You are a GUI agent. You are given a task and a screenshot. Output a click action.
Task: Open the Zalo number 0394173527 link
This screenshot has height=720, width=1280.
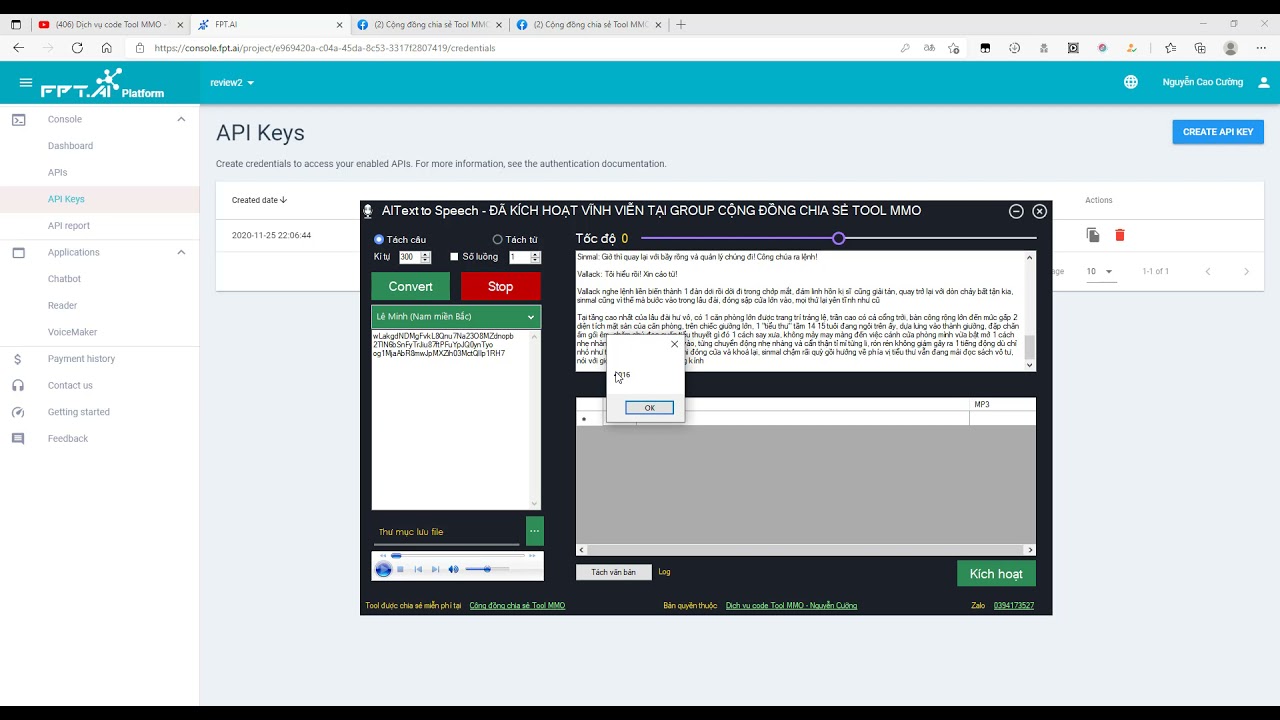[x=1014, y=605]
